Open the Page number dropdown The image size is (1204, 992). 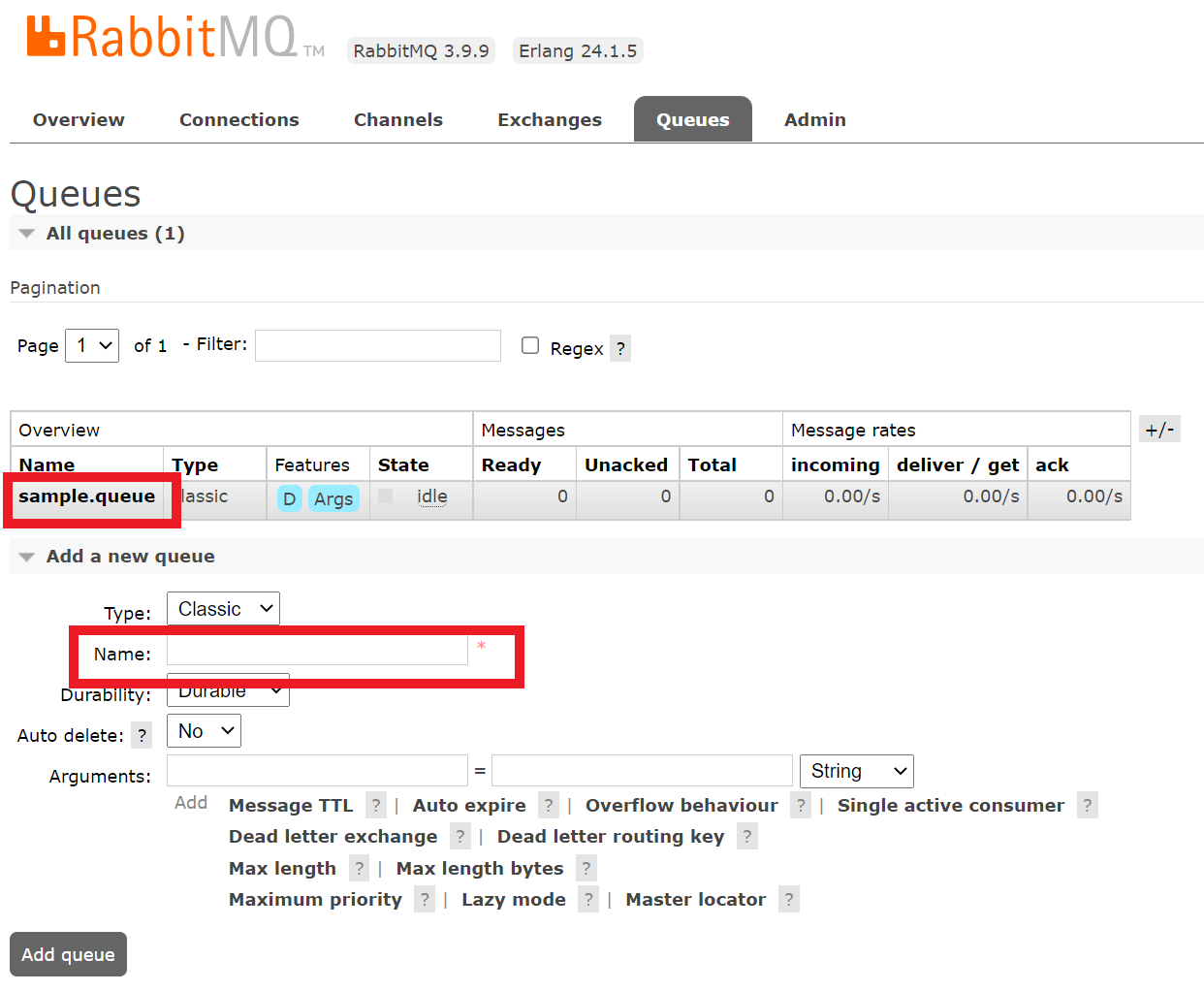[x=92, y=346]
